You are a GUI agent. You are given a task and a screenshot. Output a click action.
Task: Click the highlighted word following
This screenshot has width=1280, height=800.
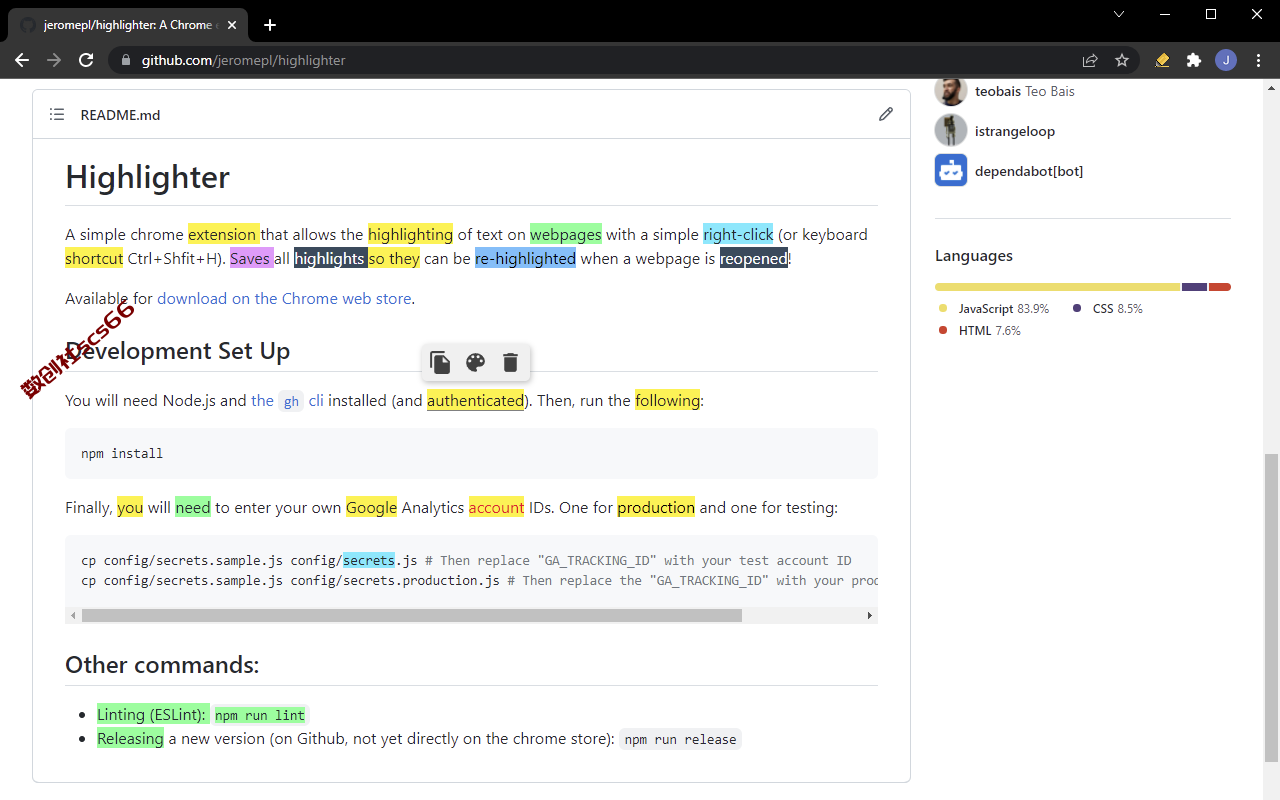[x=667, y=400]
